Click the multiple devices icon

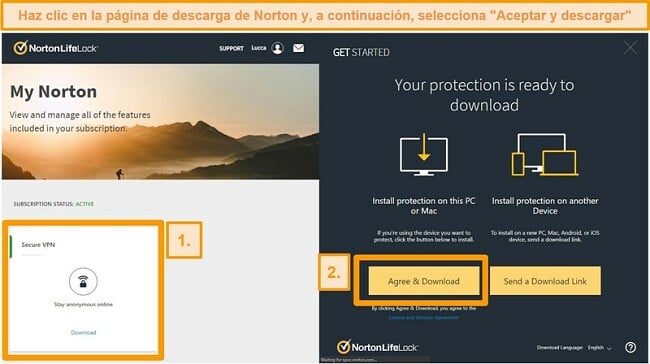pyautogui.click(x=545, y=154)
